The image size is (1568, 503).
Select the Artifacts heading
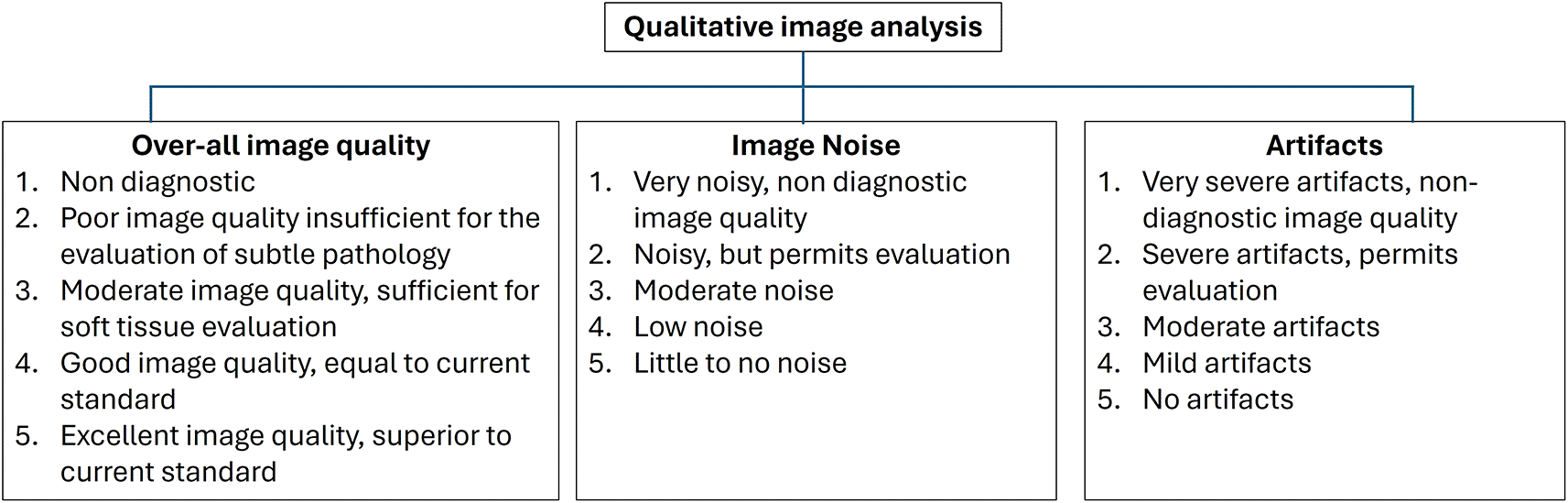[x=1325, y=146]
